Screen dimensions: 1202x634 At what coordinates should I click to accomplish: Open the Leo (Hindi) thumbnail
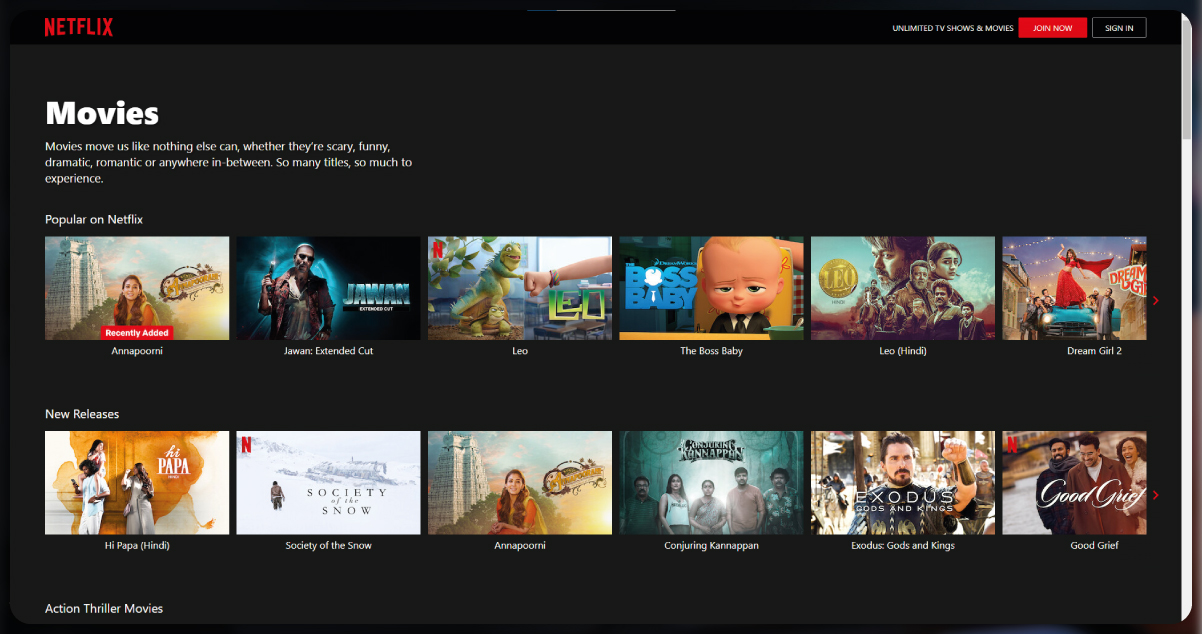[x=903, y=288]
